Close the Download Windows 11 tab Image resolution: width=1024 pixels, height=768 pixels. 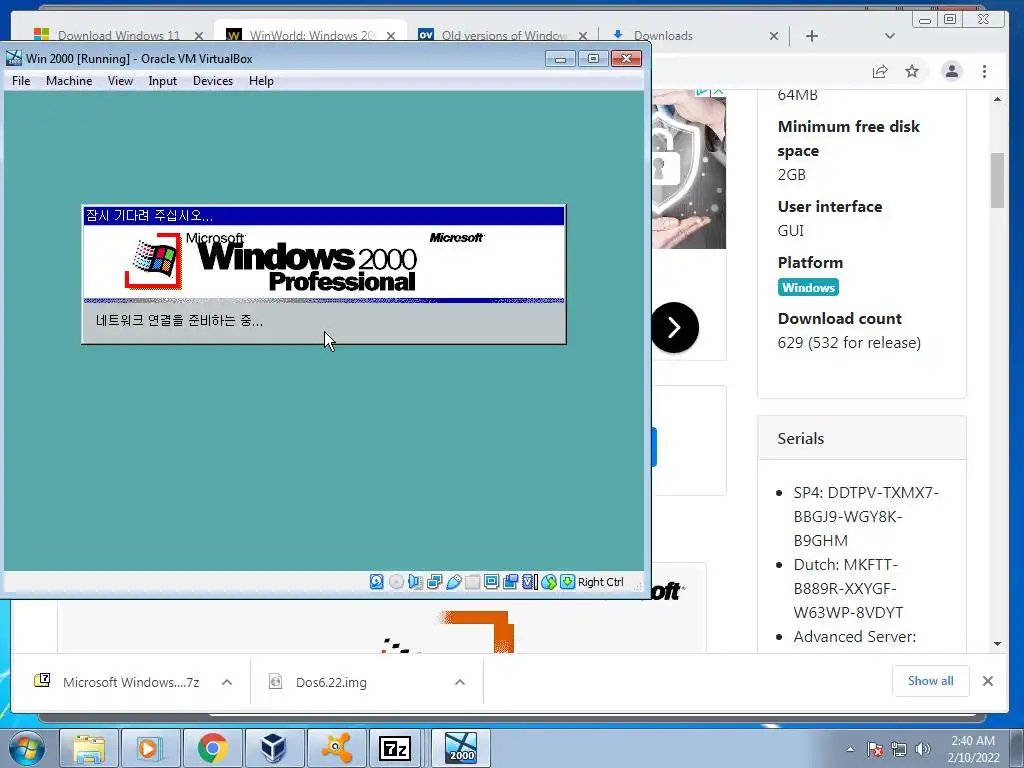click(x=199, y=36)
